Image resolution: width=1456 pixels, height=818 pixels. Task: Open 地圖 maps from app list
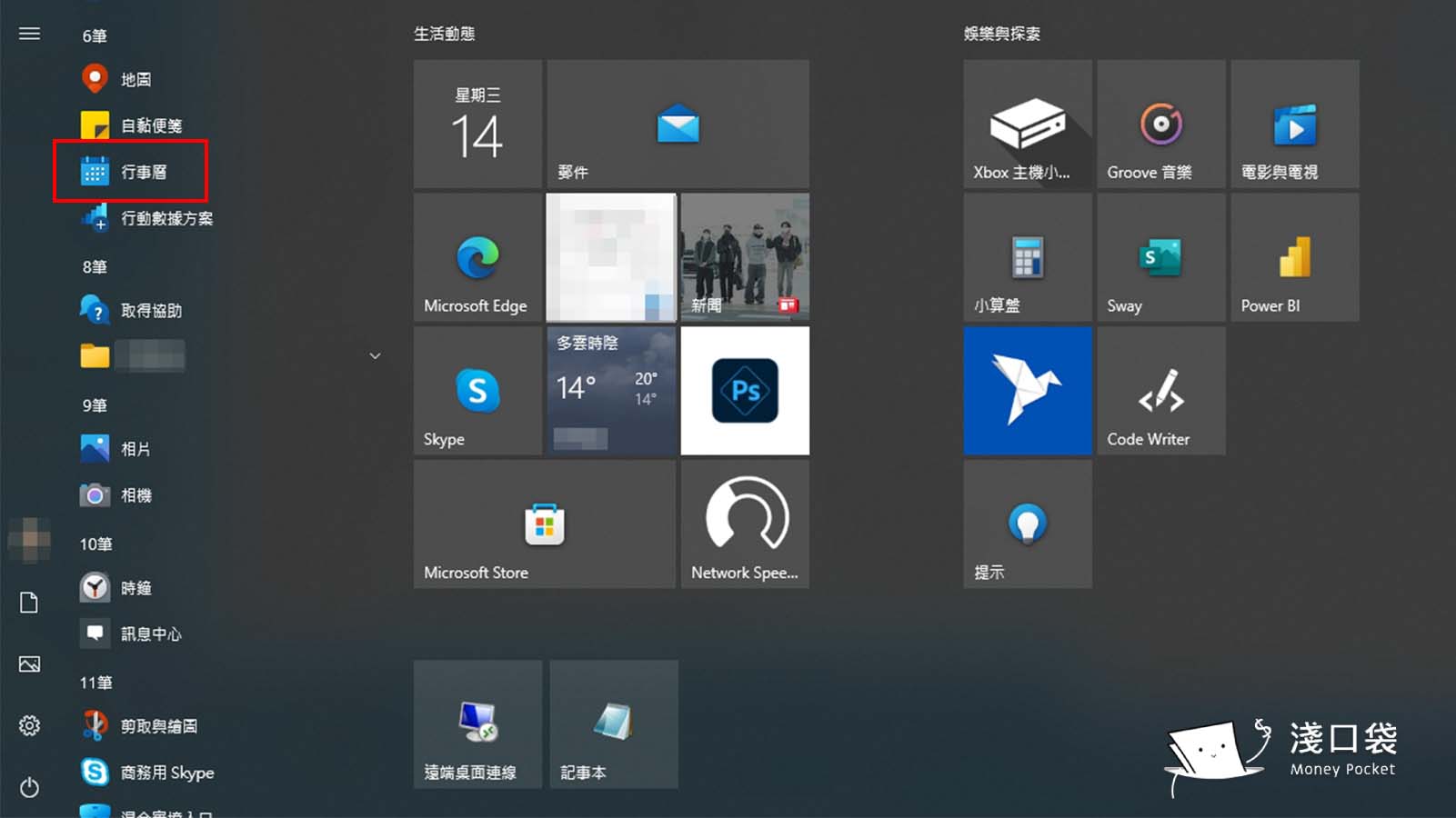(136, 80)
